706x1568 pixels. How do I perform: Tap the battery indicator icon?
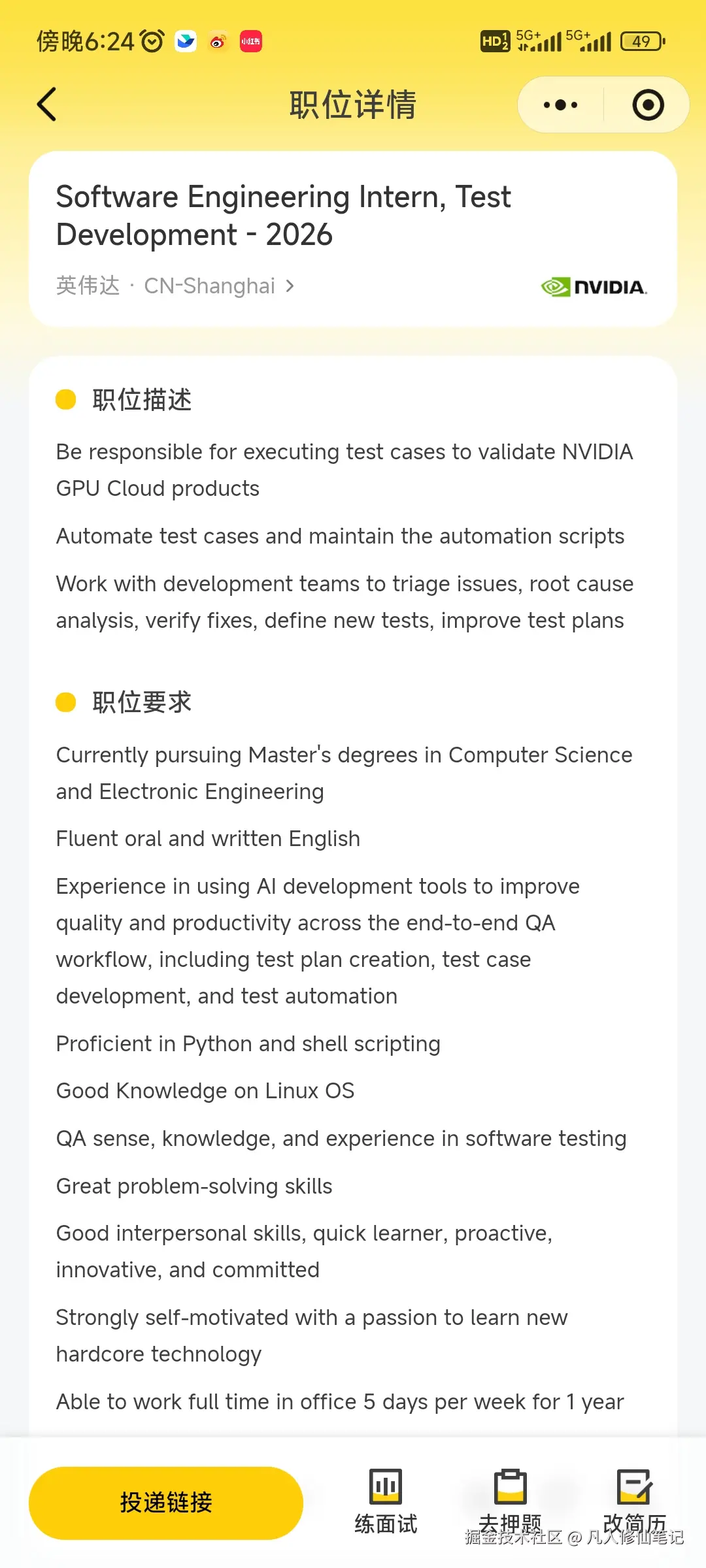point(643,42)
